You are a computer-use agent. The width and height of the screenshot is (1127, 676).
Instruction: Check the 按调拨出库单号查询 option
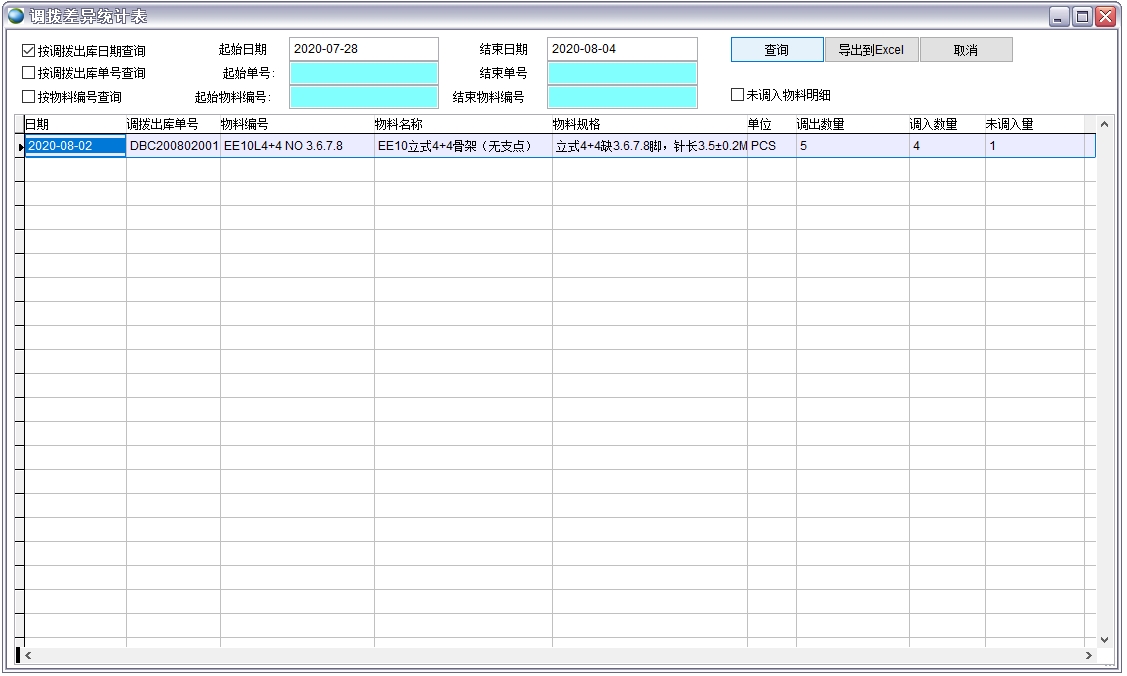pyautogui.click(x=29, y=73)
